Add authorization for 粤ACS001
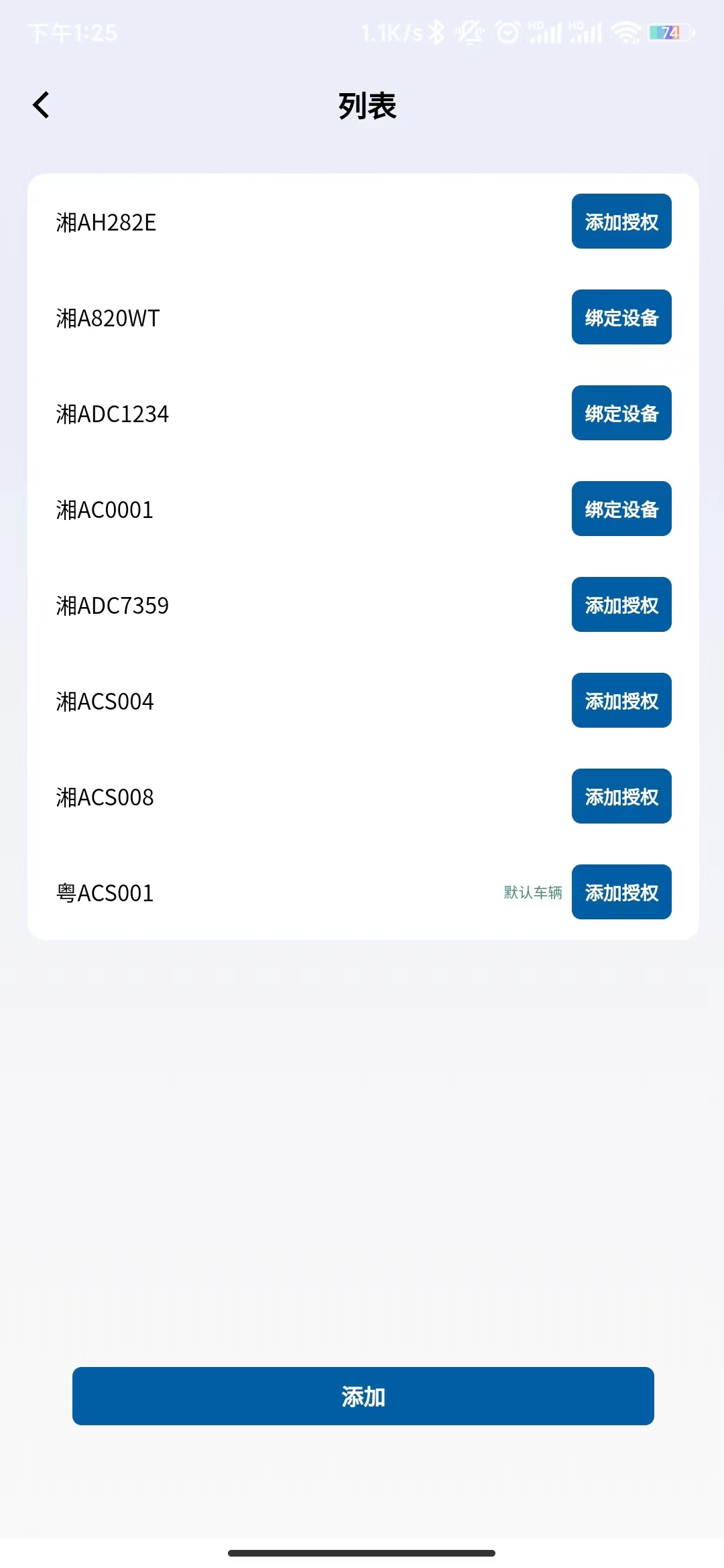 pyautogui.click(x=621, y=892)
